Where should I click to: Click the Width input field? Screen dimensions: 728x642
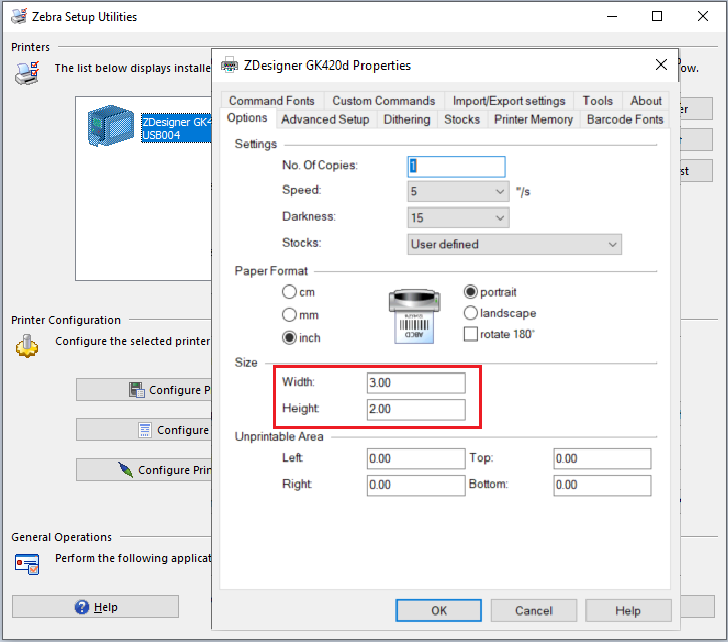(x=415, y=383)
